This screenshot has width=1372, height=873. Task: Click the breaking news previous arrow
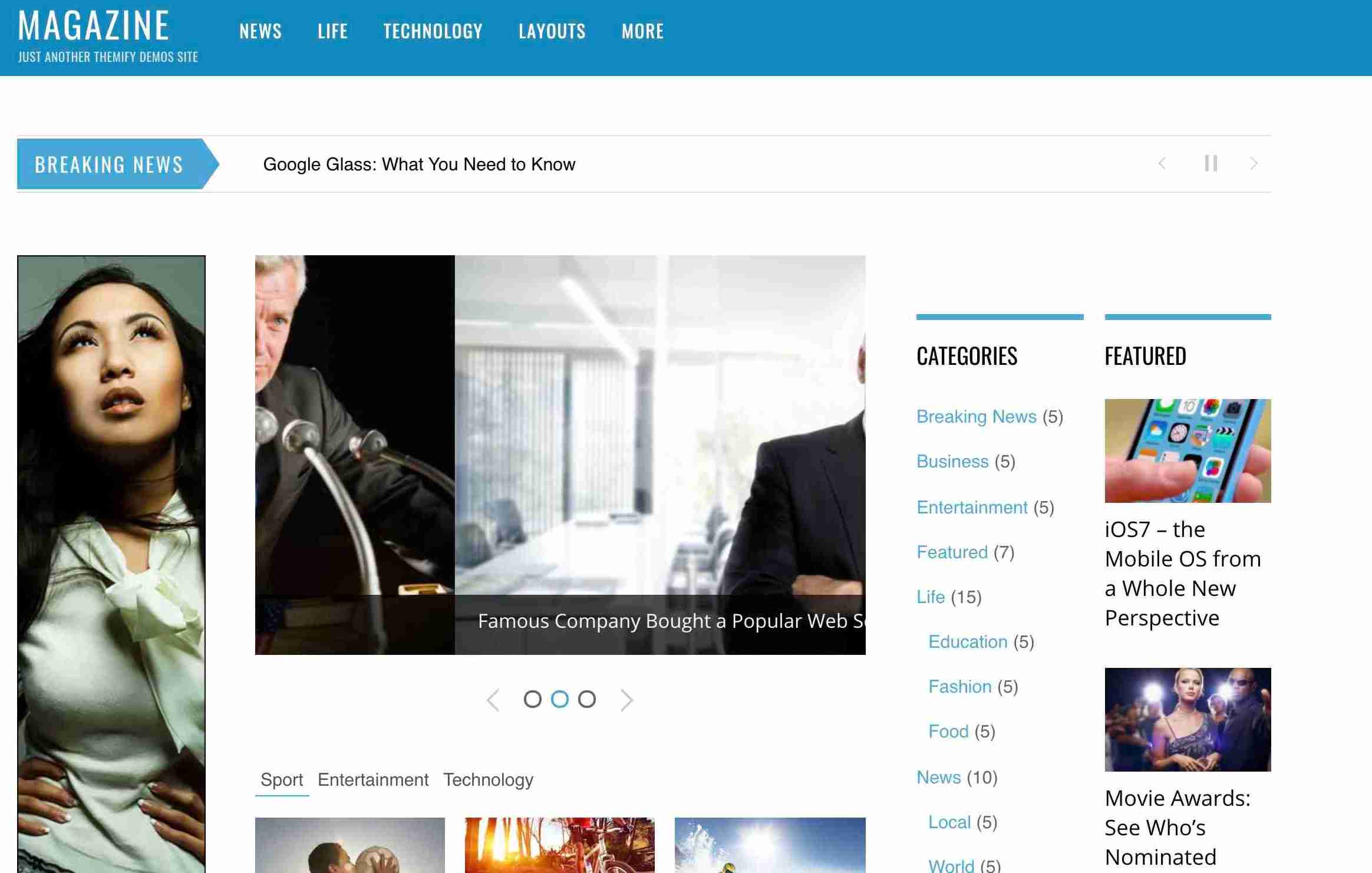click(x=1162, y=164)
